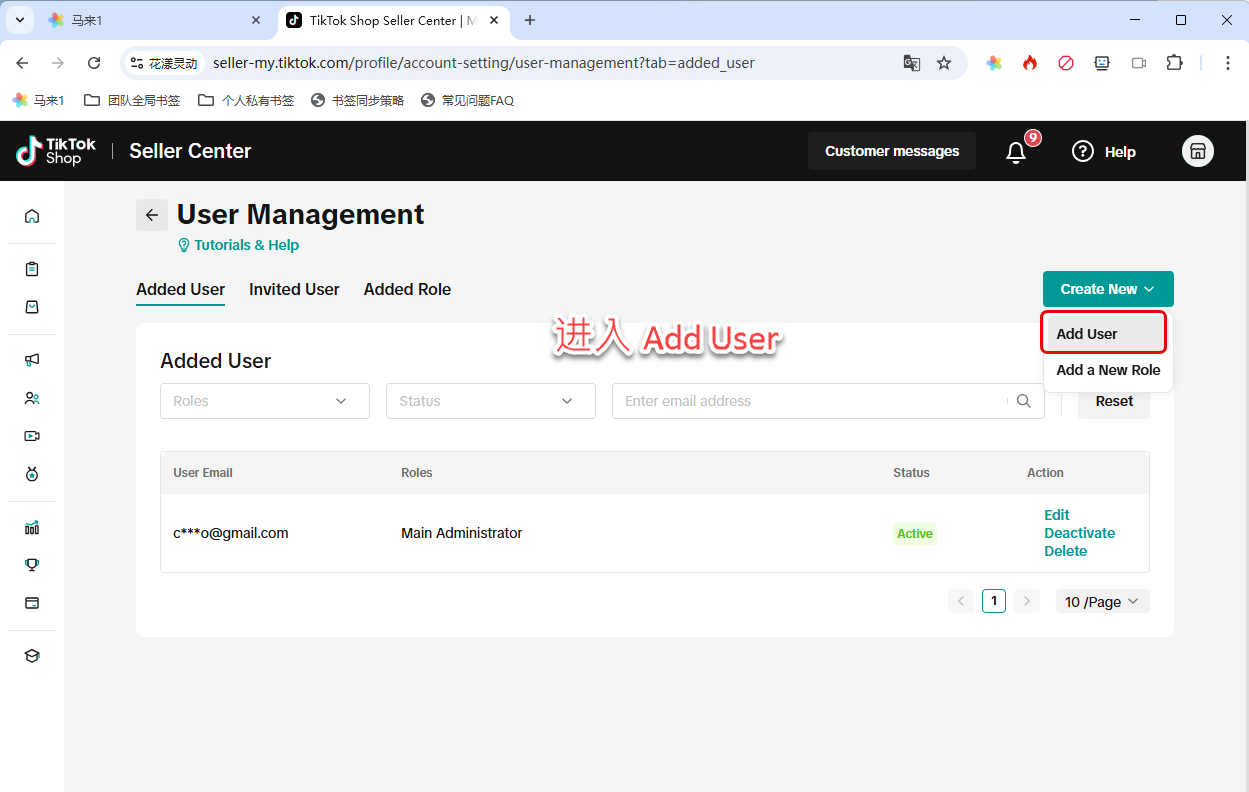Open the trophy icon in sidebar
The height and width of the screenshot is (792, 1249).
click(32, 565)
